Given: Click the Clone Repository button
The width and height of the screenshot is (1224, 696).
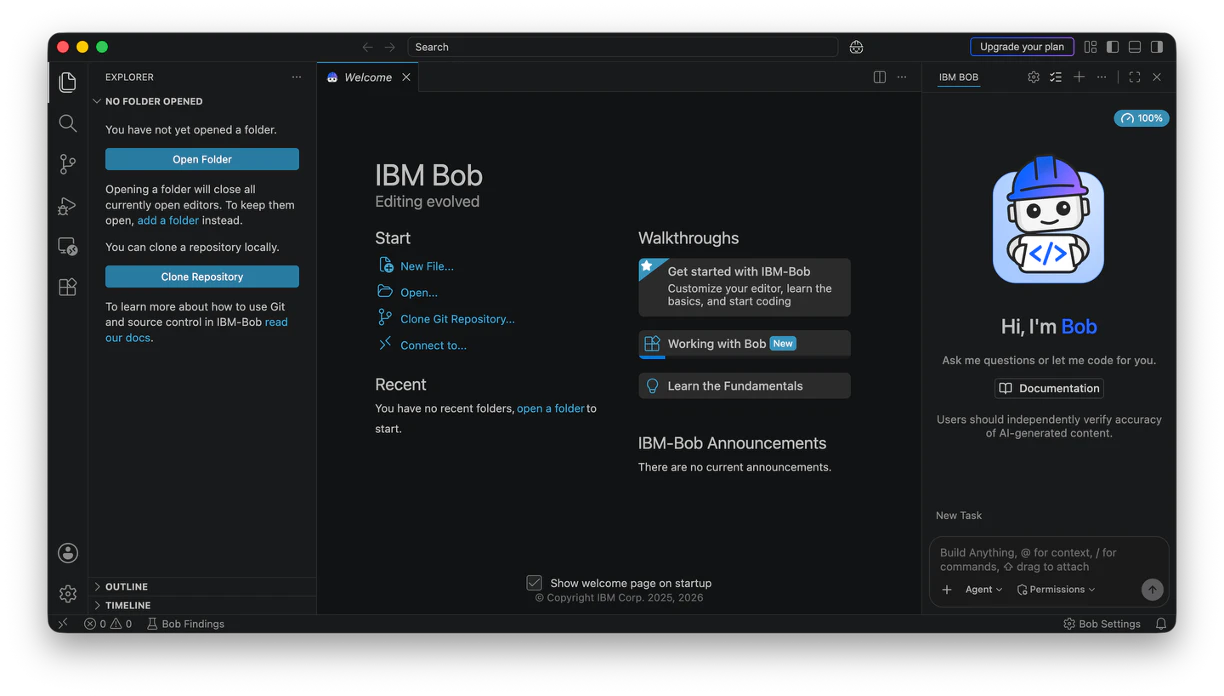Looking at the screenshot, I should pyautogui.click(x=202, y=277).
